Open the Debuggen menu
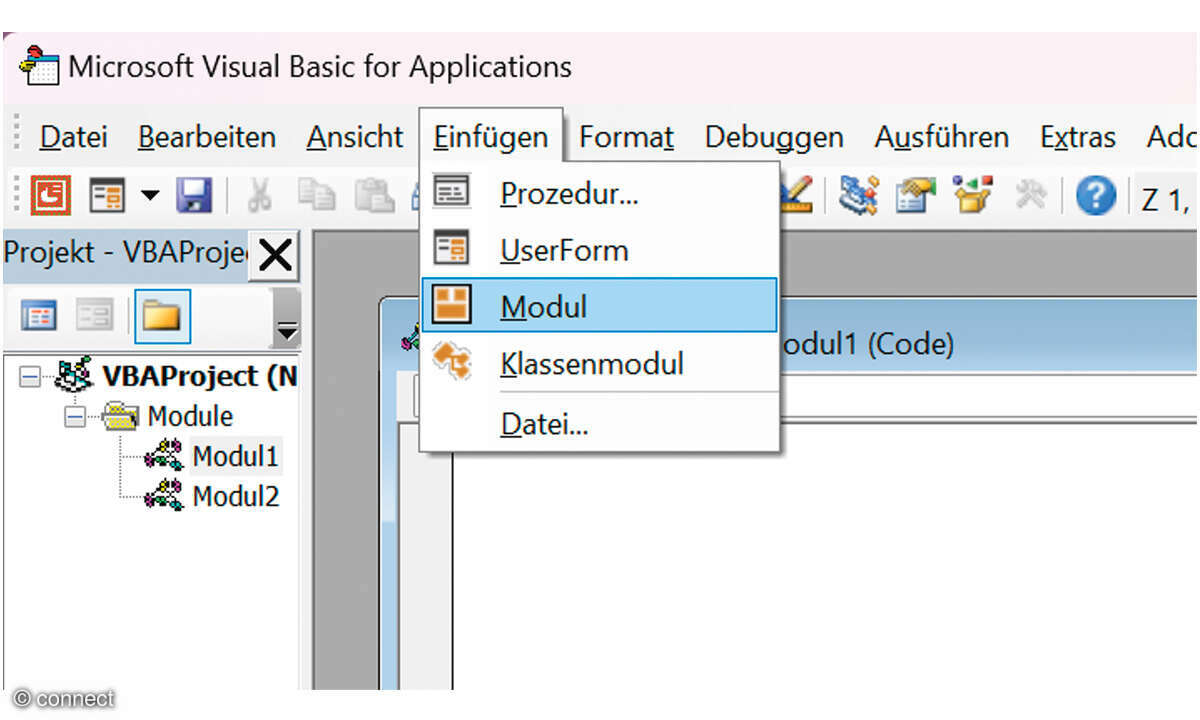Image resolution: width=1200 pixels, height=720 pixels. [x=774, y=137]
